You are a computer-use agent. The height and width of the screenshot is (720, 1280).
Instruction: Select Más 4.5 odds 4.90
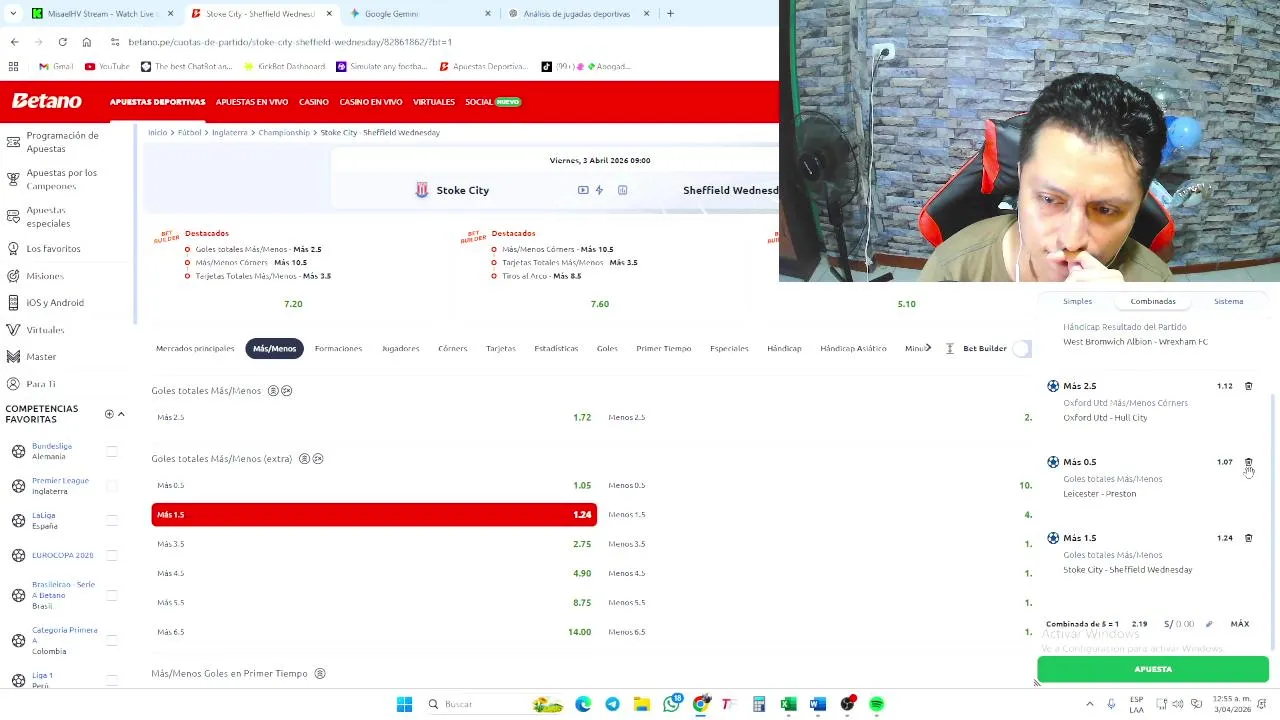click(x=374, y=573)
